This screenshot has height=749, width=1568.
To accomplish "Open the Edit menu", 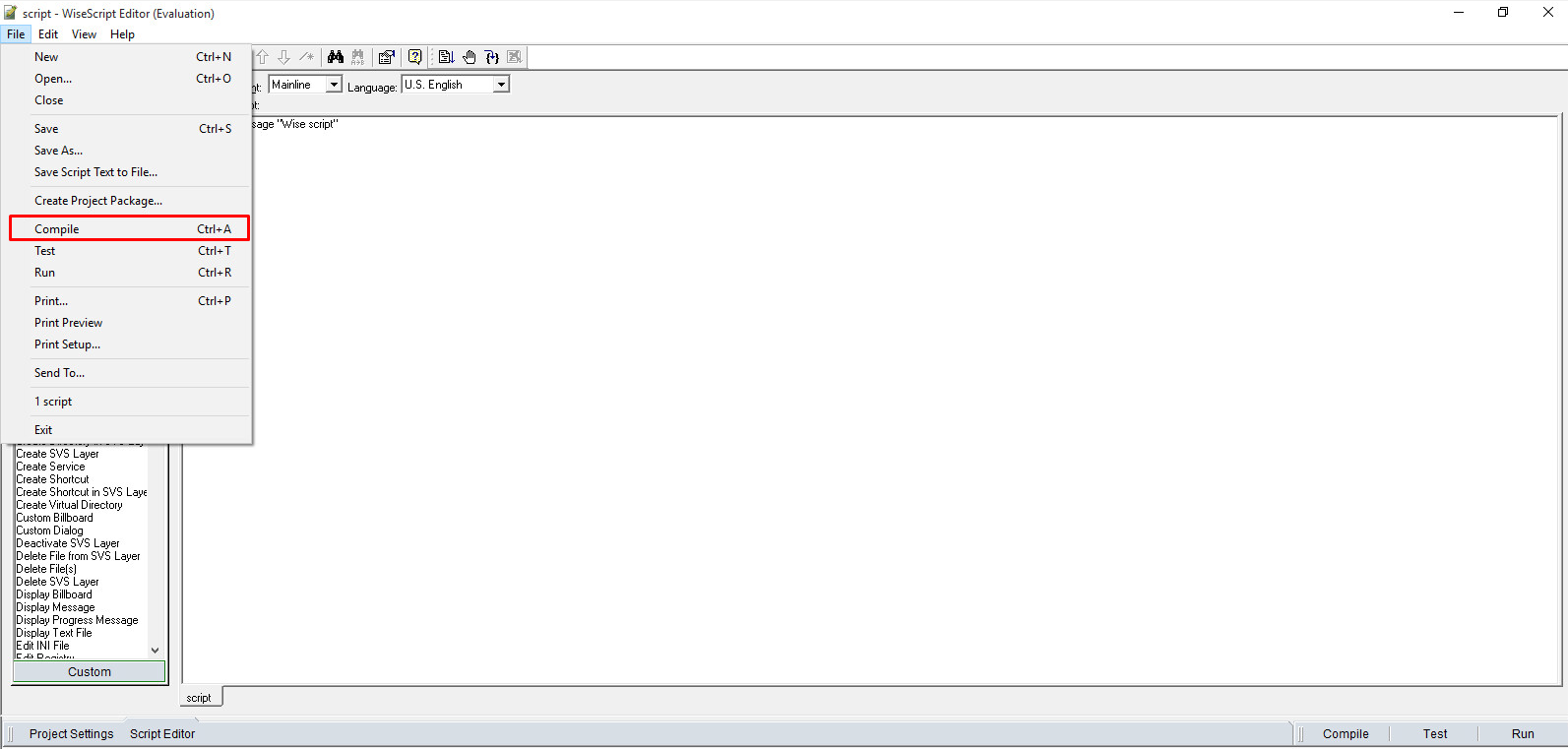I will [48, 34].
